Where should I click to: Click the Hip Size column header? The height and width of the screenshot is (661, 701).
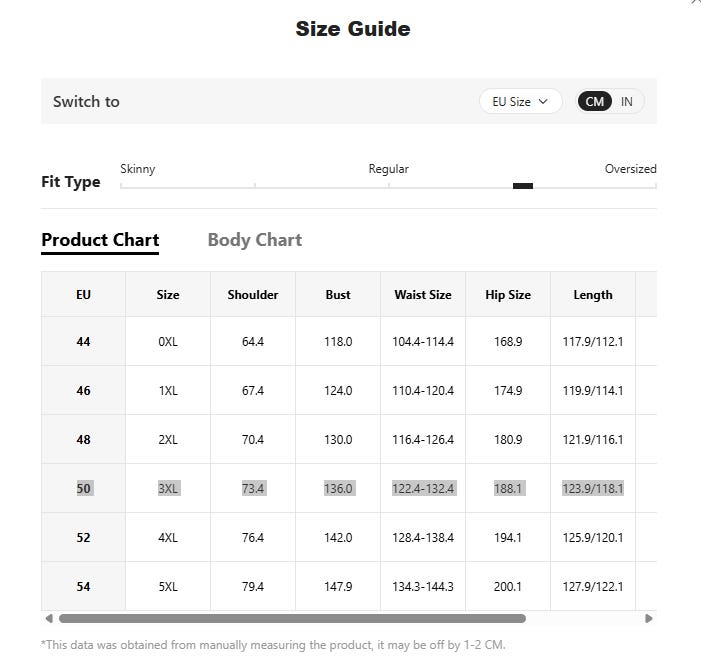tap(508, 295)
